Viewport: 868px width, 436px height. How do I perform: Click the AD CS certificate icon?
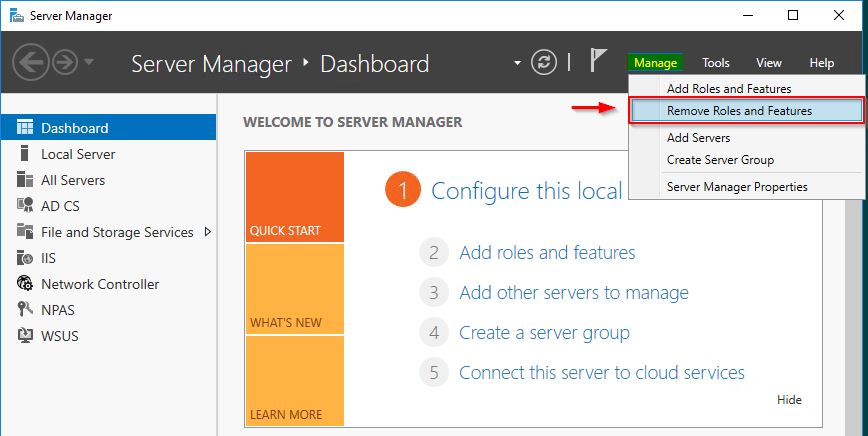tap(25, 205)
